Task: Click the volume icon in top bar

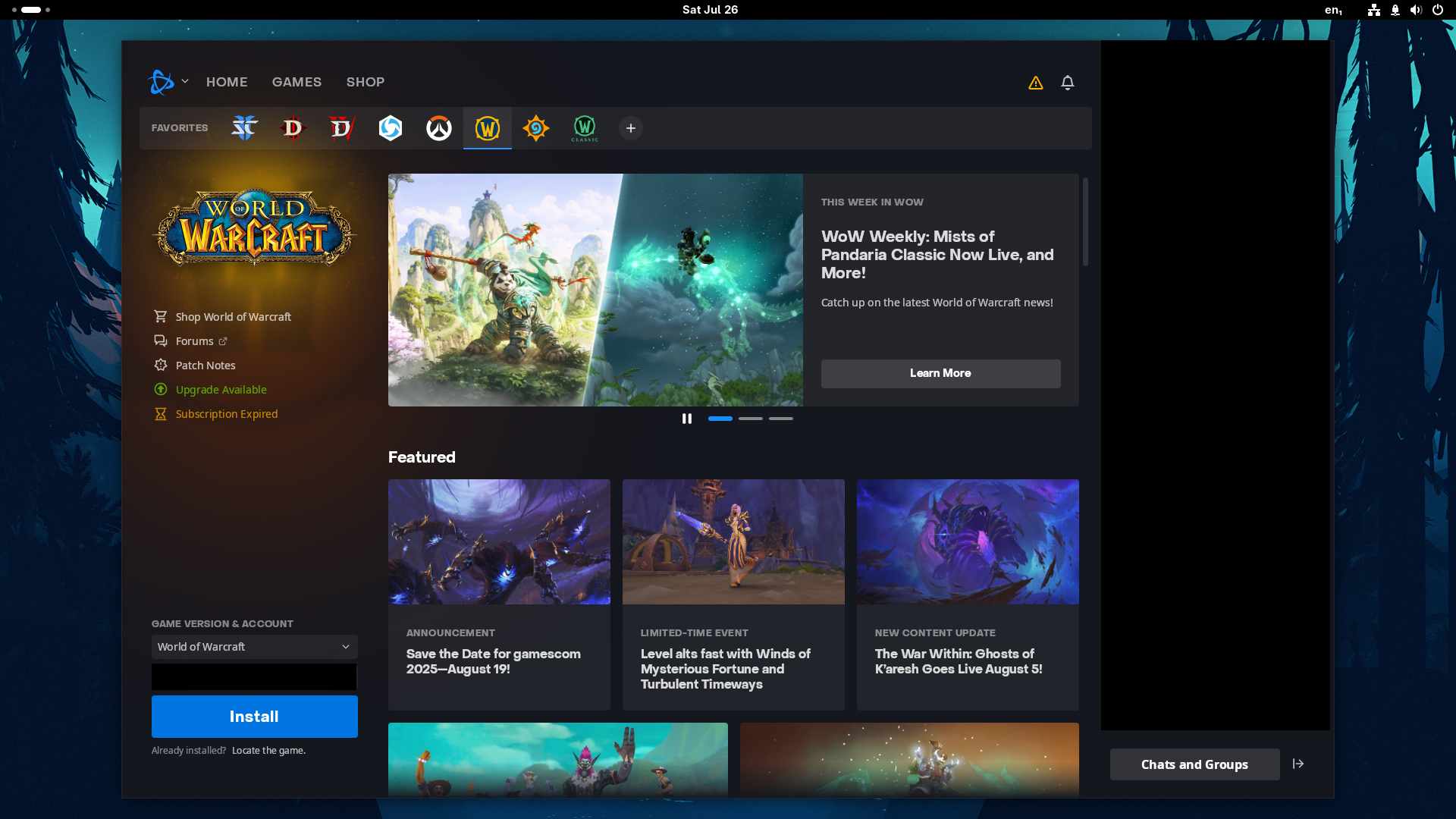Action: 1416,10
